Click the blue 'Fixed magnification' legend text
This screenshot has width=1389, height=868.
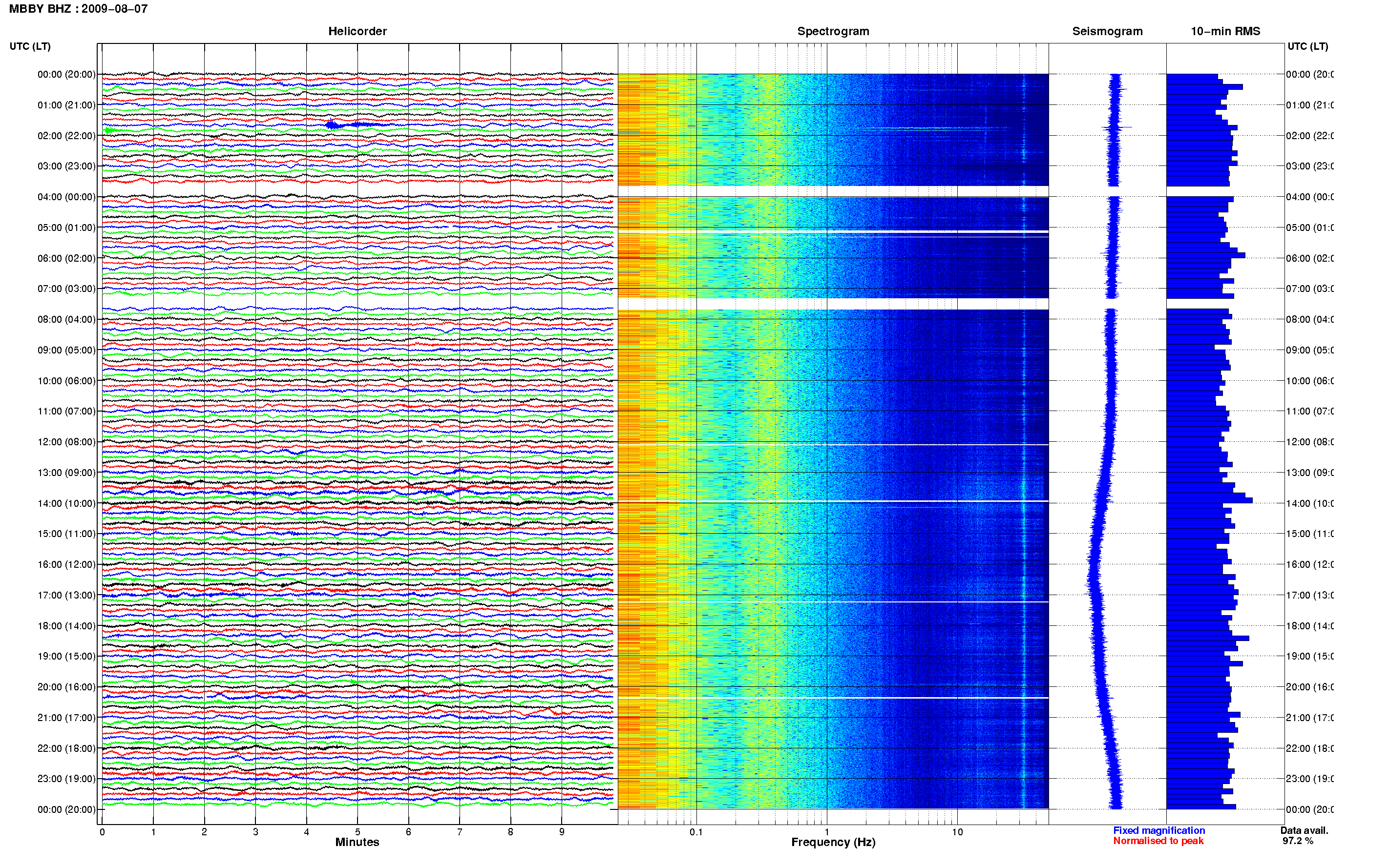coord(1159,830)
